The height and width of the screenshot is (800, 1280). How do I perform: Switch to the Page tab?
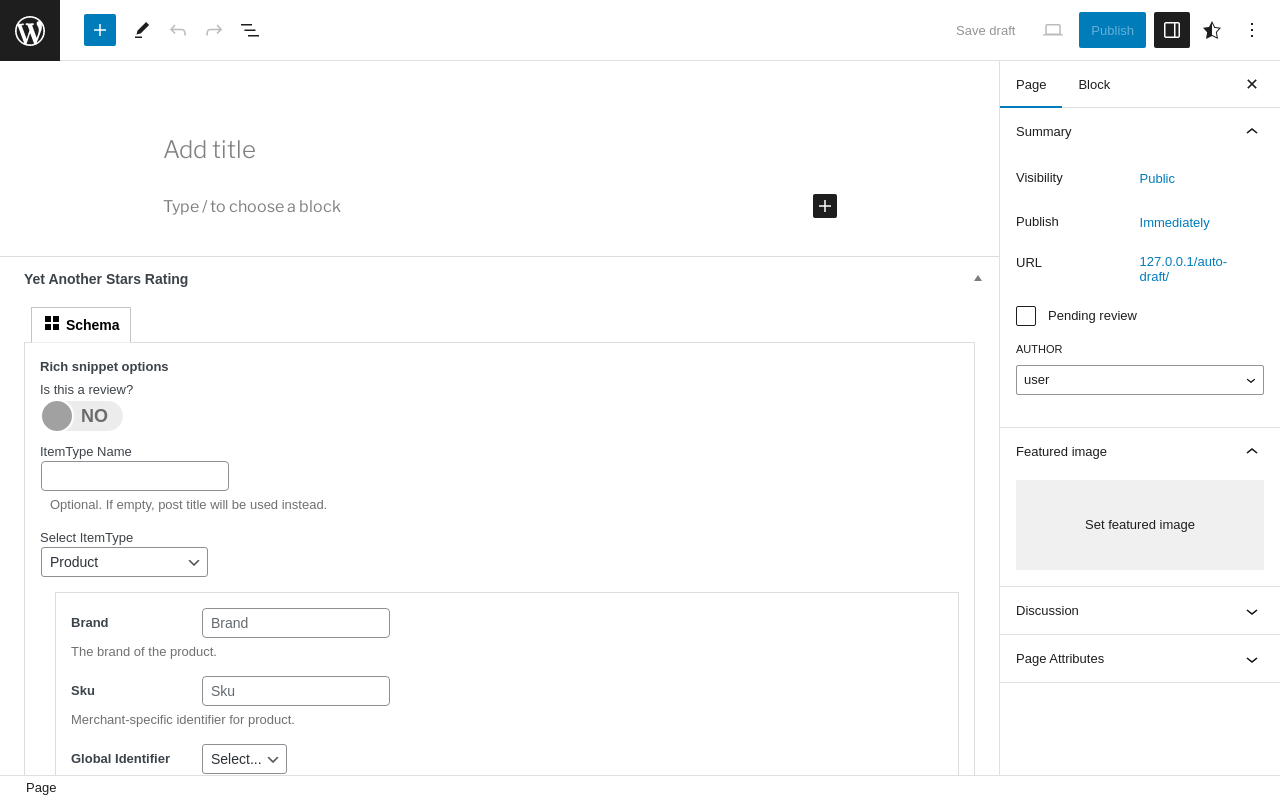pos(1031,84)
